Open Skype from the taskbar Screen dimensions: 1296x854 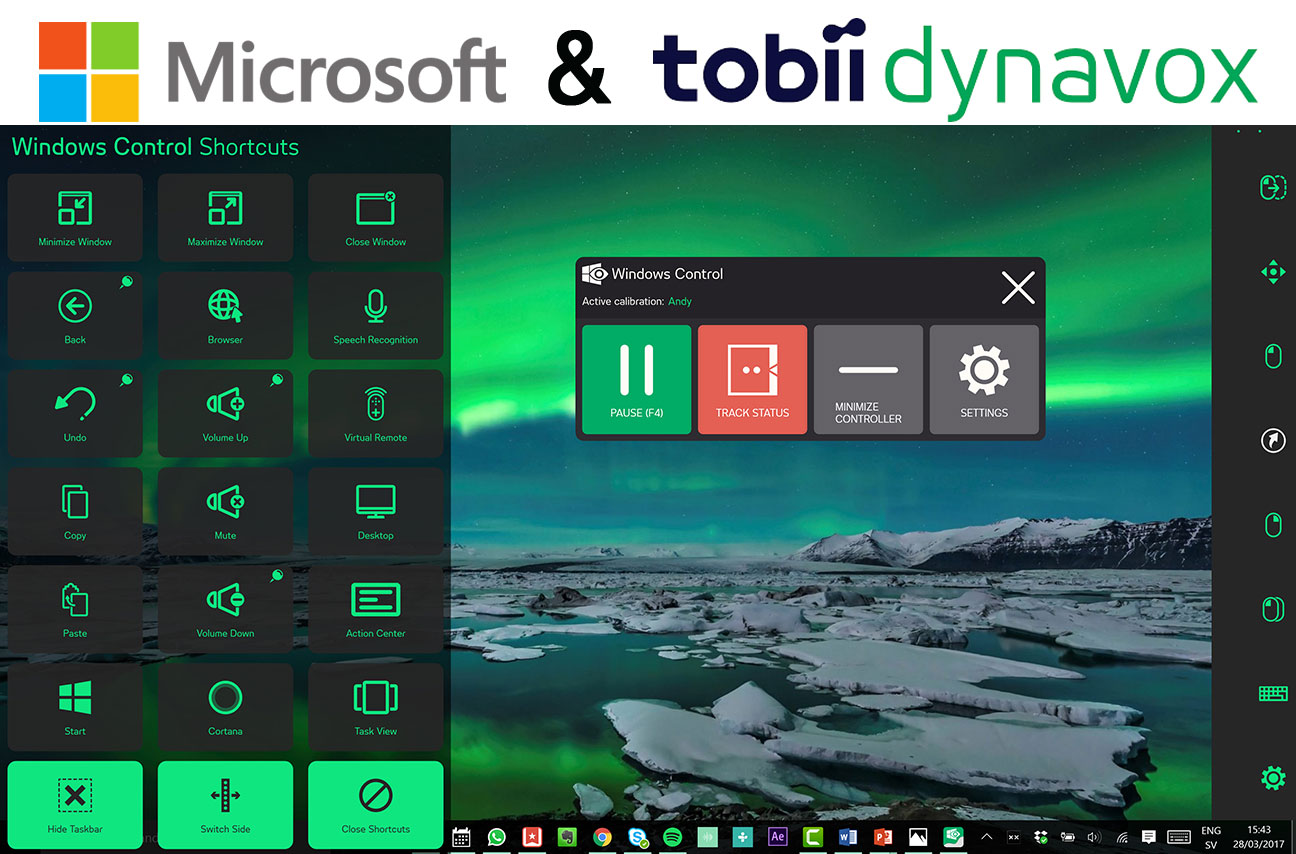coord(637,838)
